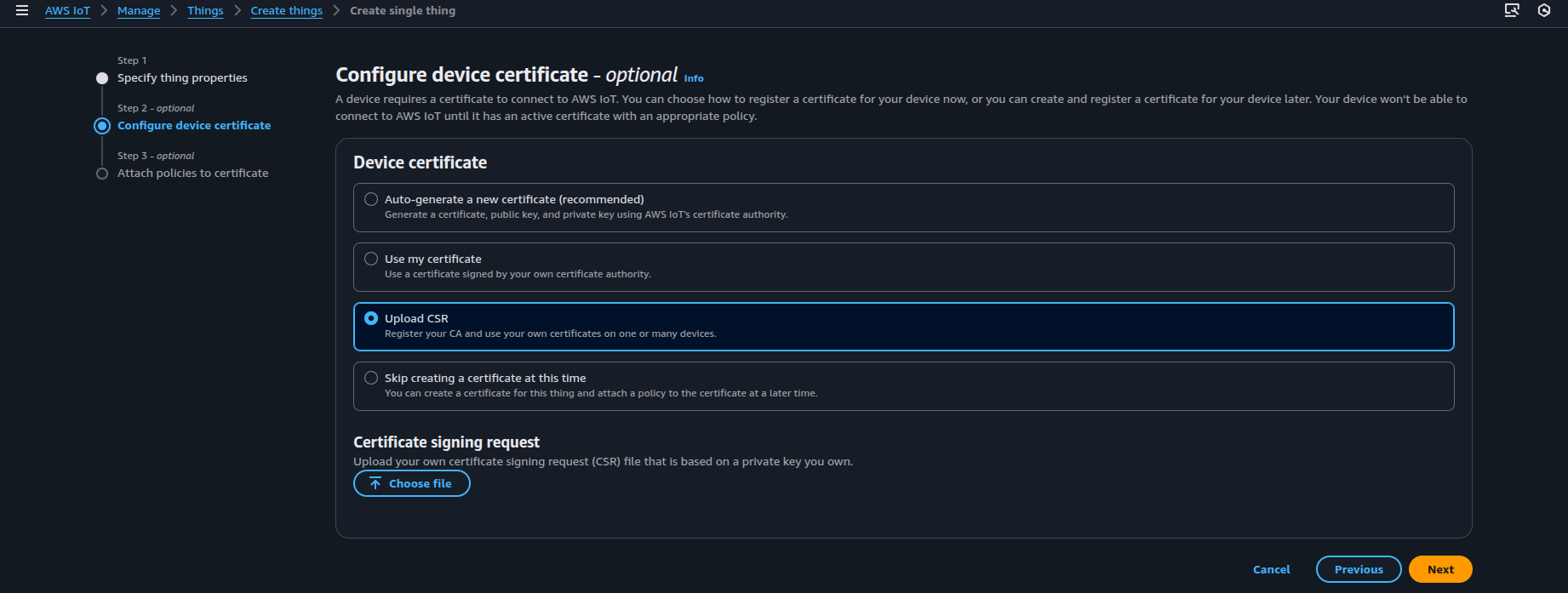Navigate to AWS IoT via breadcrumb
Screen dimensions: 1568x593
(67, 10)
